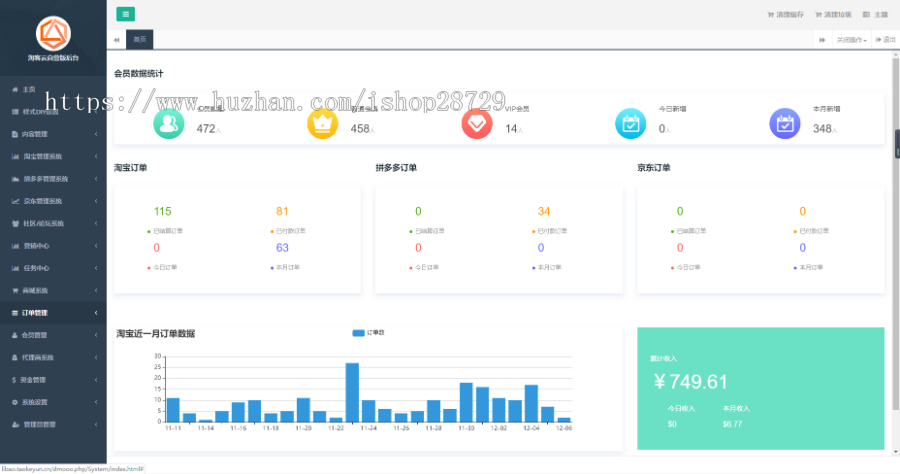Click the green 115 in 淘宝订单
Viewport: 900px width, 474px height.
pyautogui.click(x=162, y=212)
